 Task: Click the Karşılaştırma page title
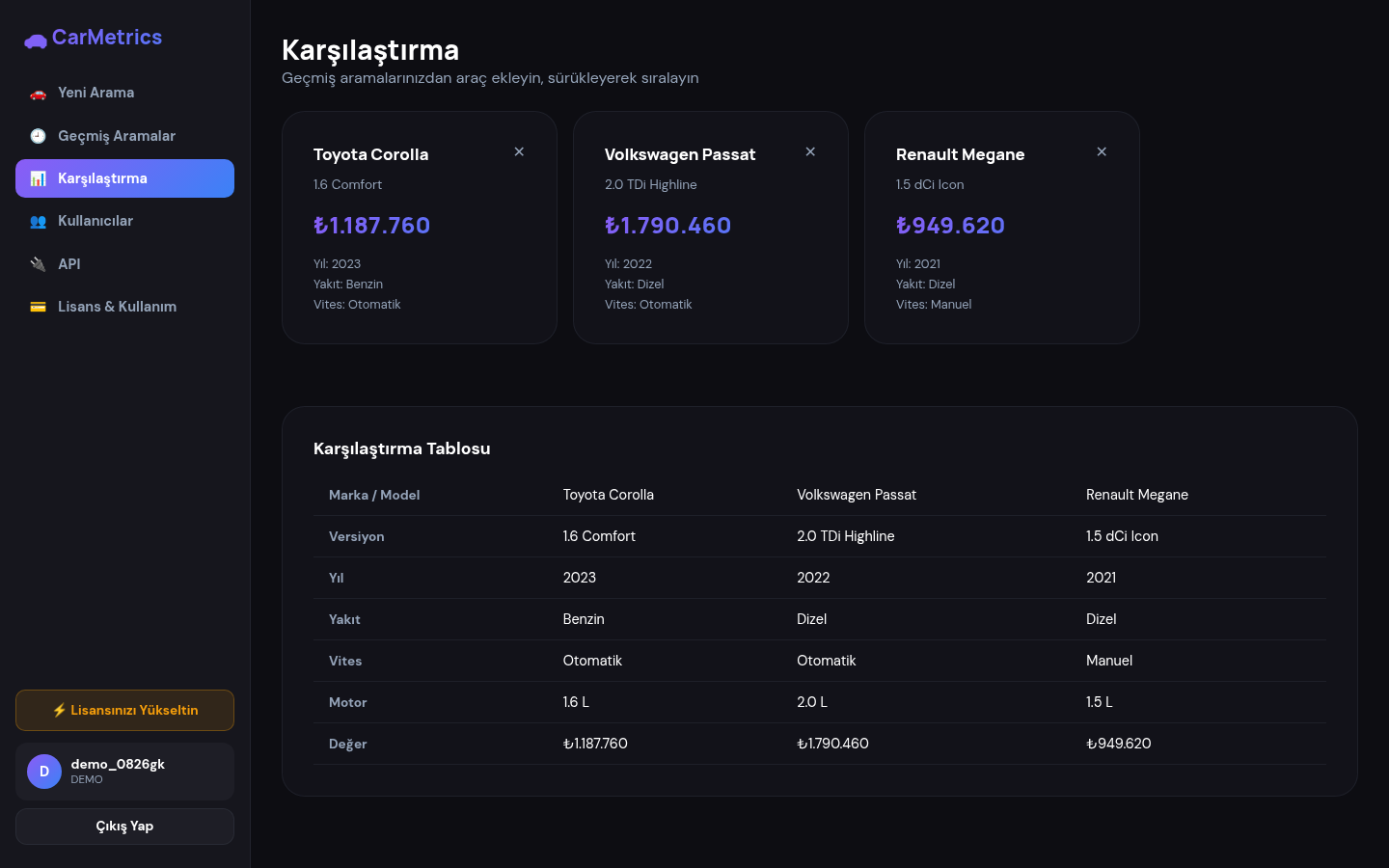point(370,50)
